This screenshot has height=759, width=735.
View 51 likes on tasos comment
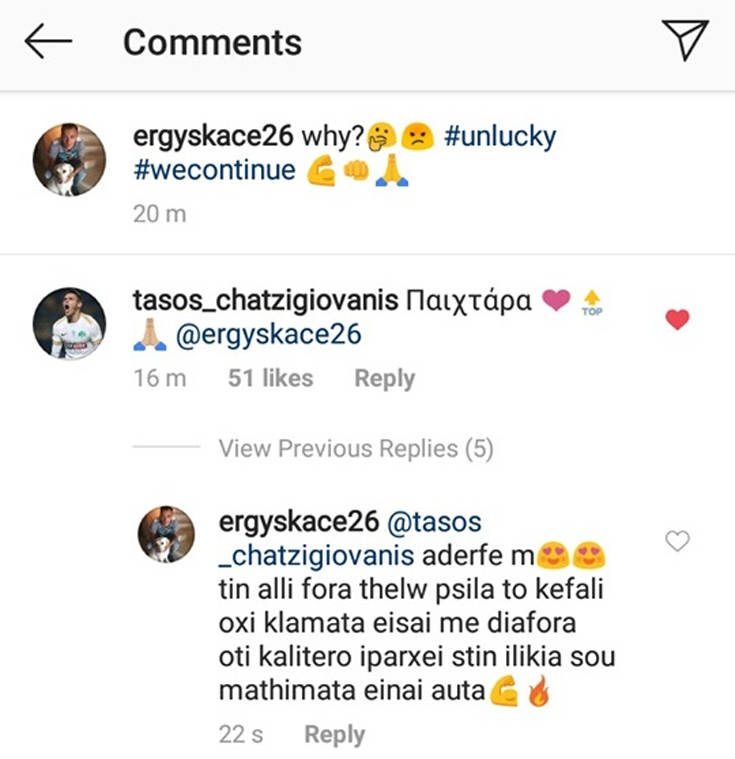coord(270,379)
